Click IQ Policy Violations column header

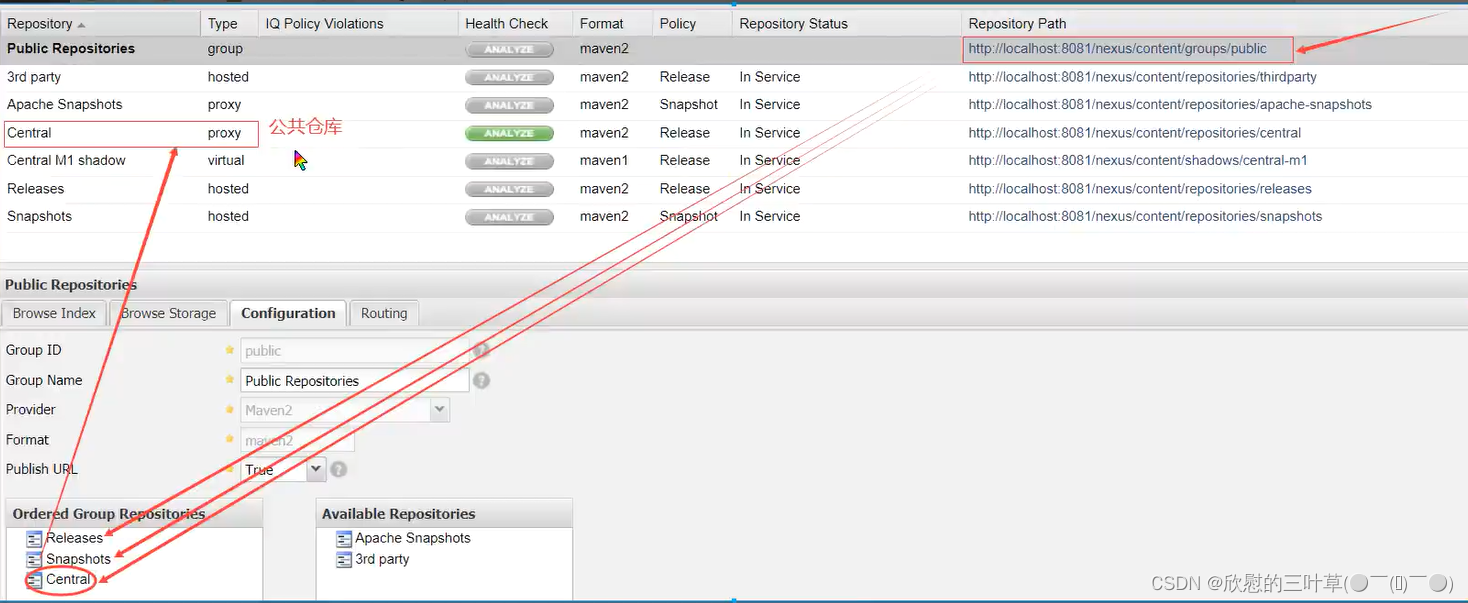tap(358, 23)
